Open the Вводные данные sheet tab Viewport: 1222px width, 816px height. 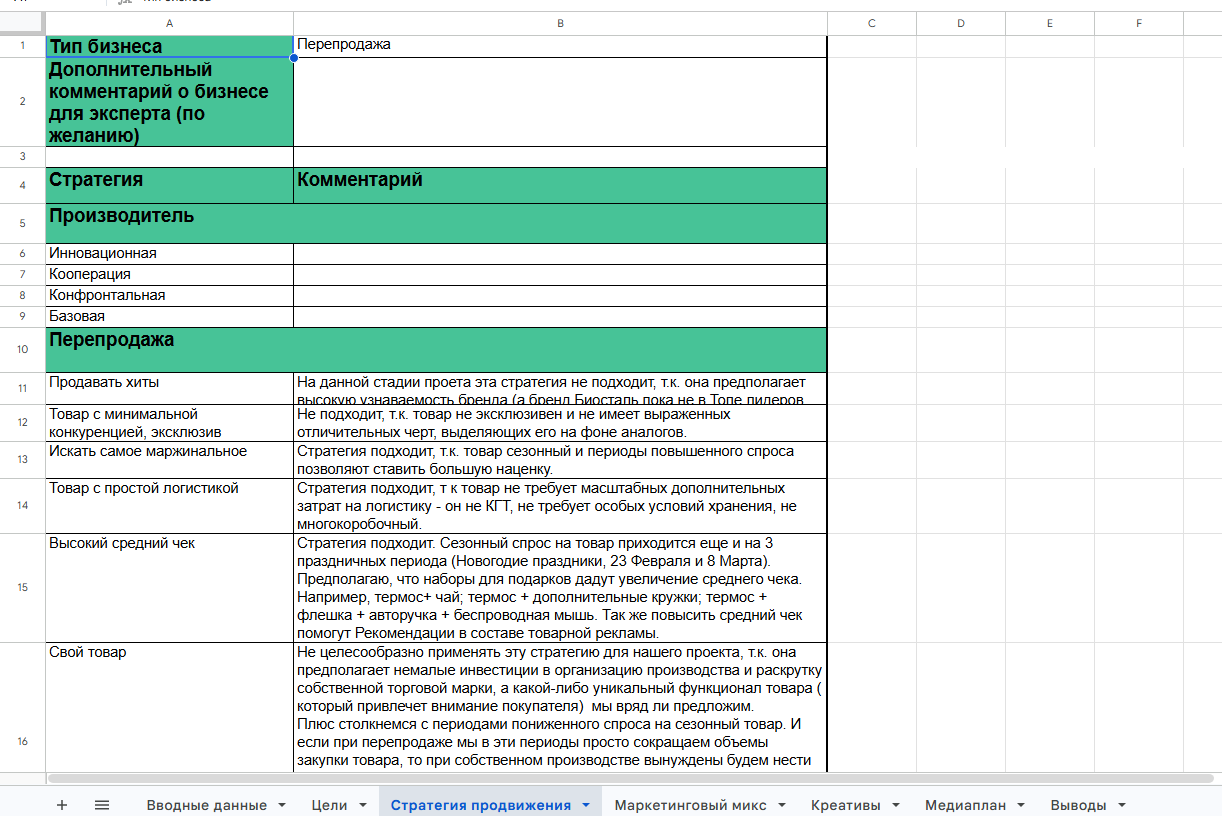[207, 805]
